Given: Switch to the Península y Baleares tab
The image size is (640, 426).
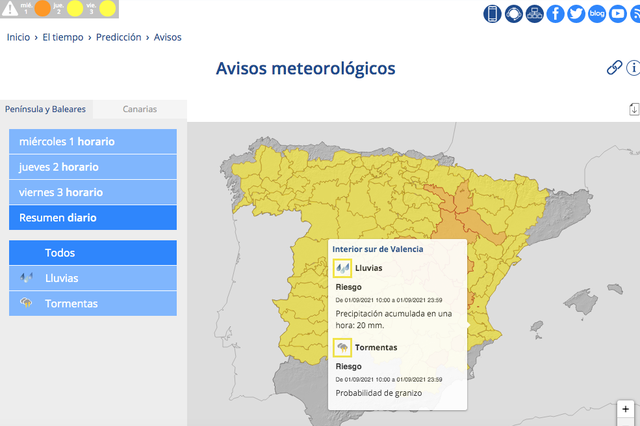Looking at the screenshot, I should 45,109.
